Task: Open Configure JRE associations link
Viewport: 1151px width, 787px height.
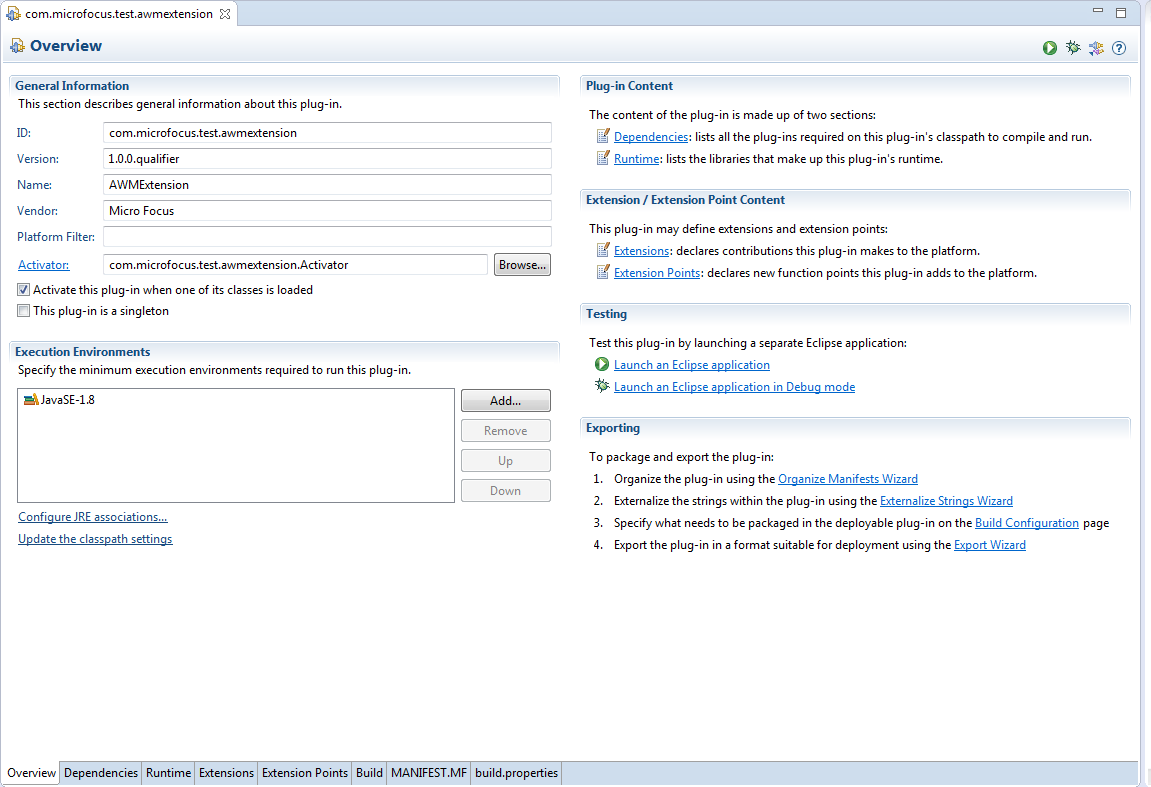Action: [x=92, y=516]
